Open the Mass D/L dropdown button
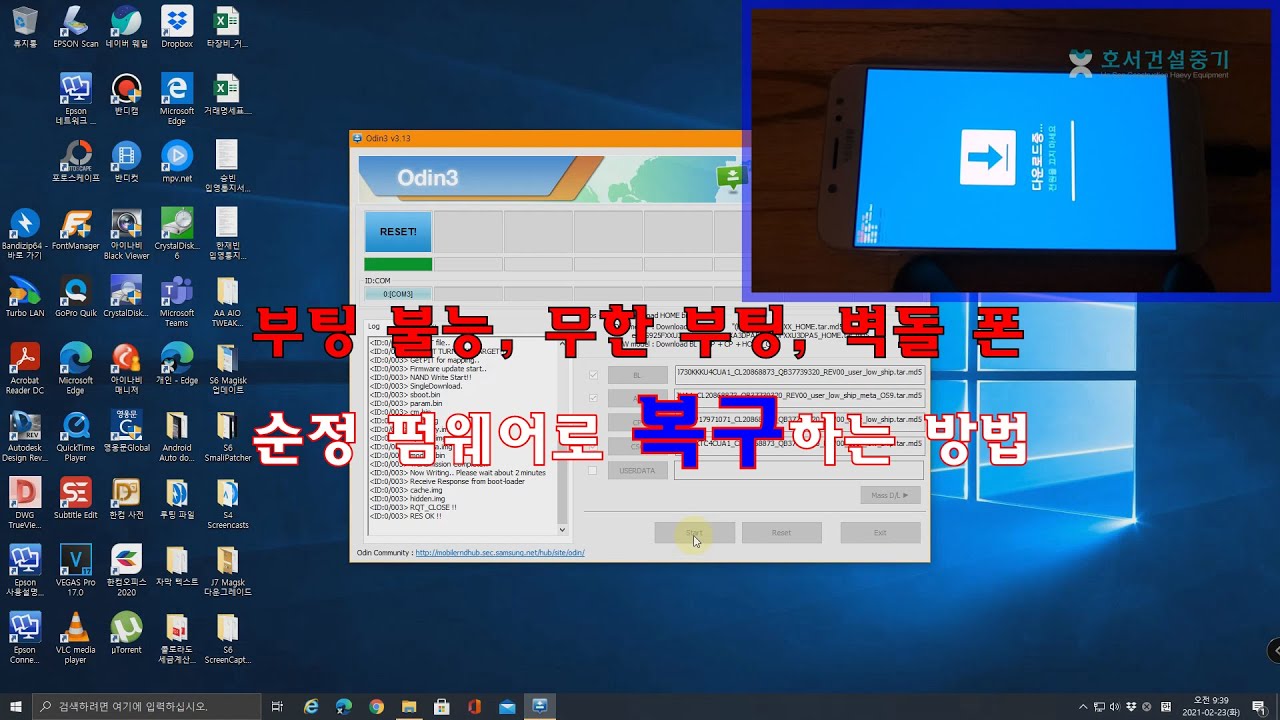Image resolution: width=1280 pixels, height=720 pixels. 890,495
